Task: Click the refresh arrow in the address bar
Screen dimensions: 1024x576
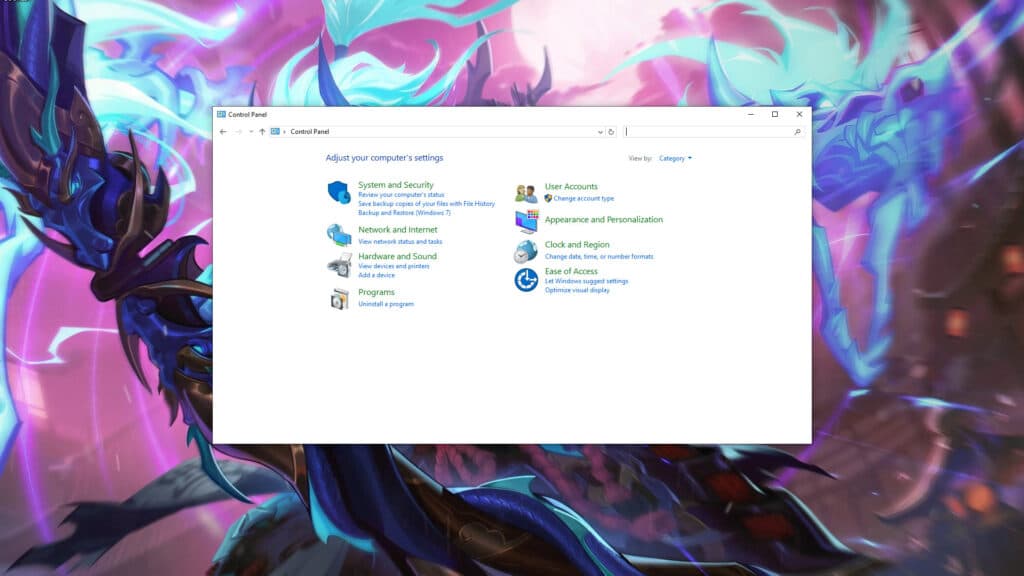Action: 610,131
